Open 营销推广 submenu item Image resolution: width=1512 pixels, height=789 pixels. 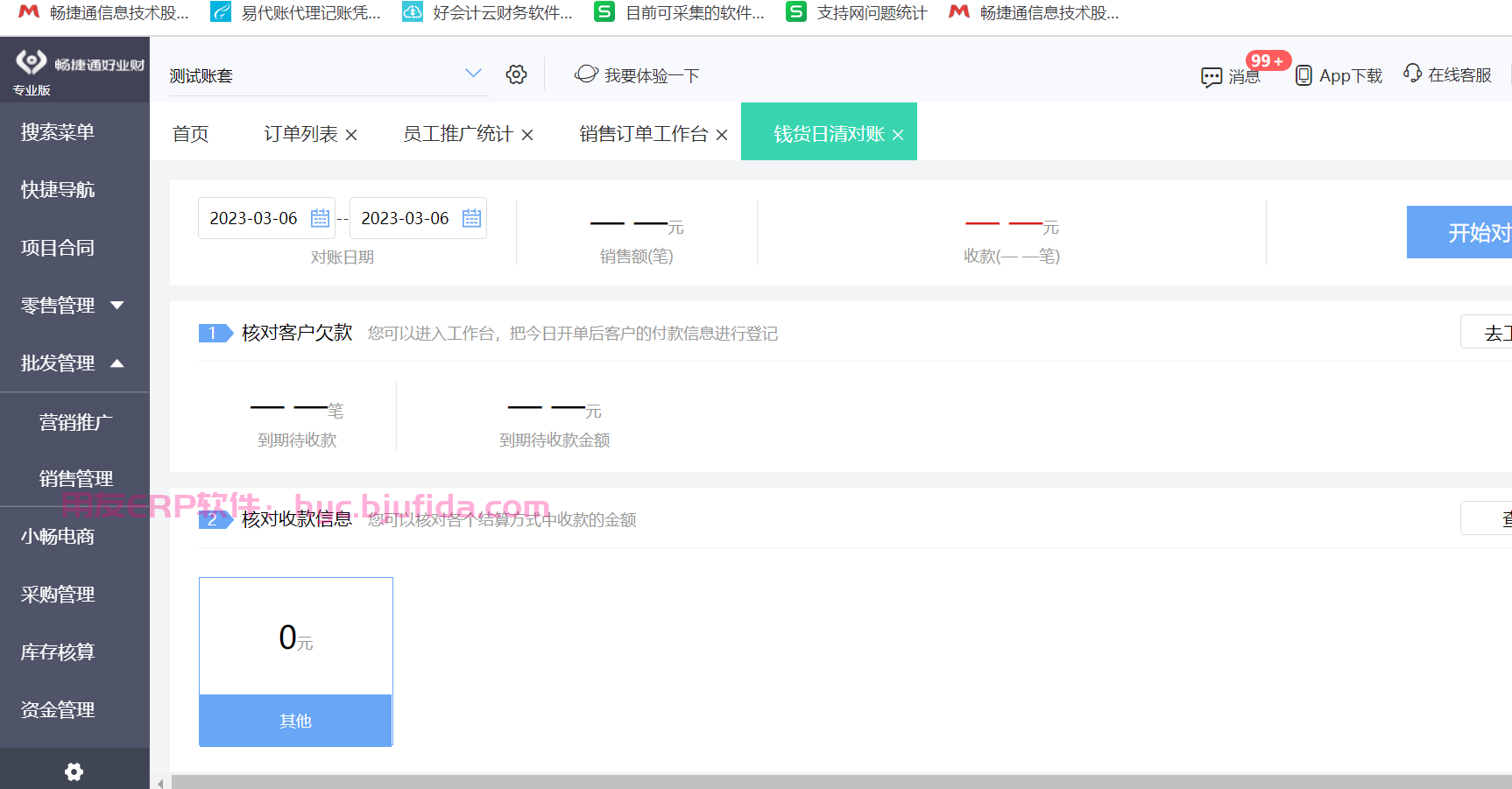point(74,422)
